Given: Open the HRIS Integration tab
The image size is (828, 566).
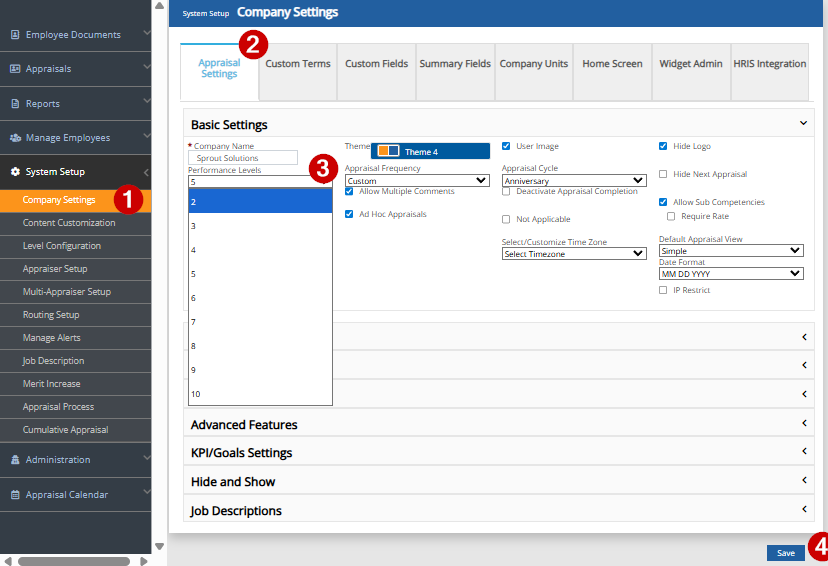Looking at the screenshot, I should (x=769, y=64).
